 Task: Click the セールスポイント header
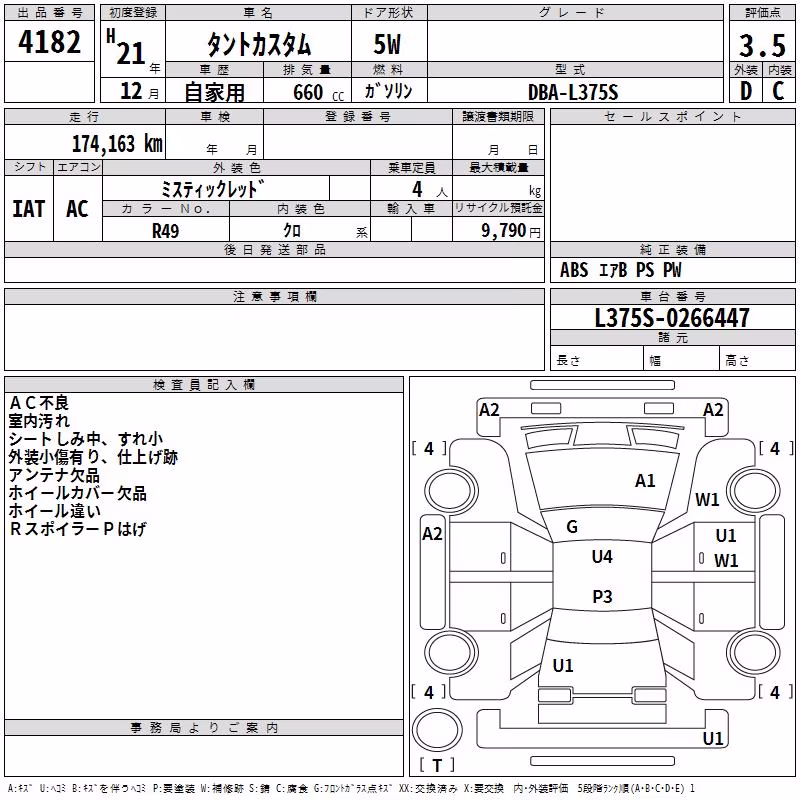coord(672,117)
